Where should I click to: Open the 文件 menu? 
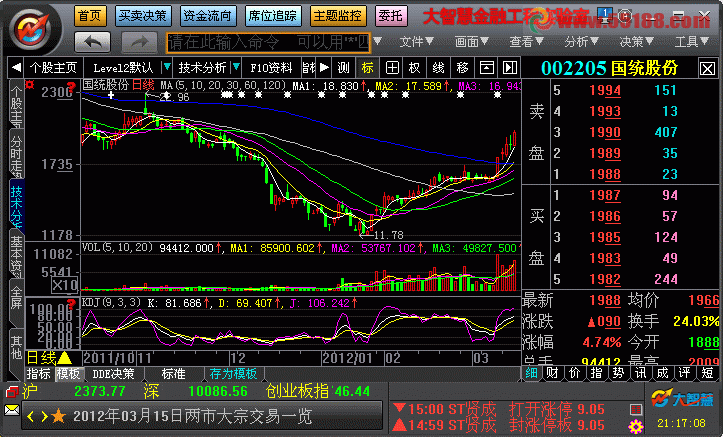pos(416,42)
